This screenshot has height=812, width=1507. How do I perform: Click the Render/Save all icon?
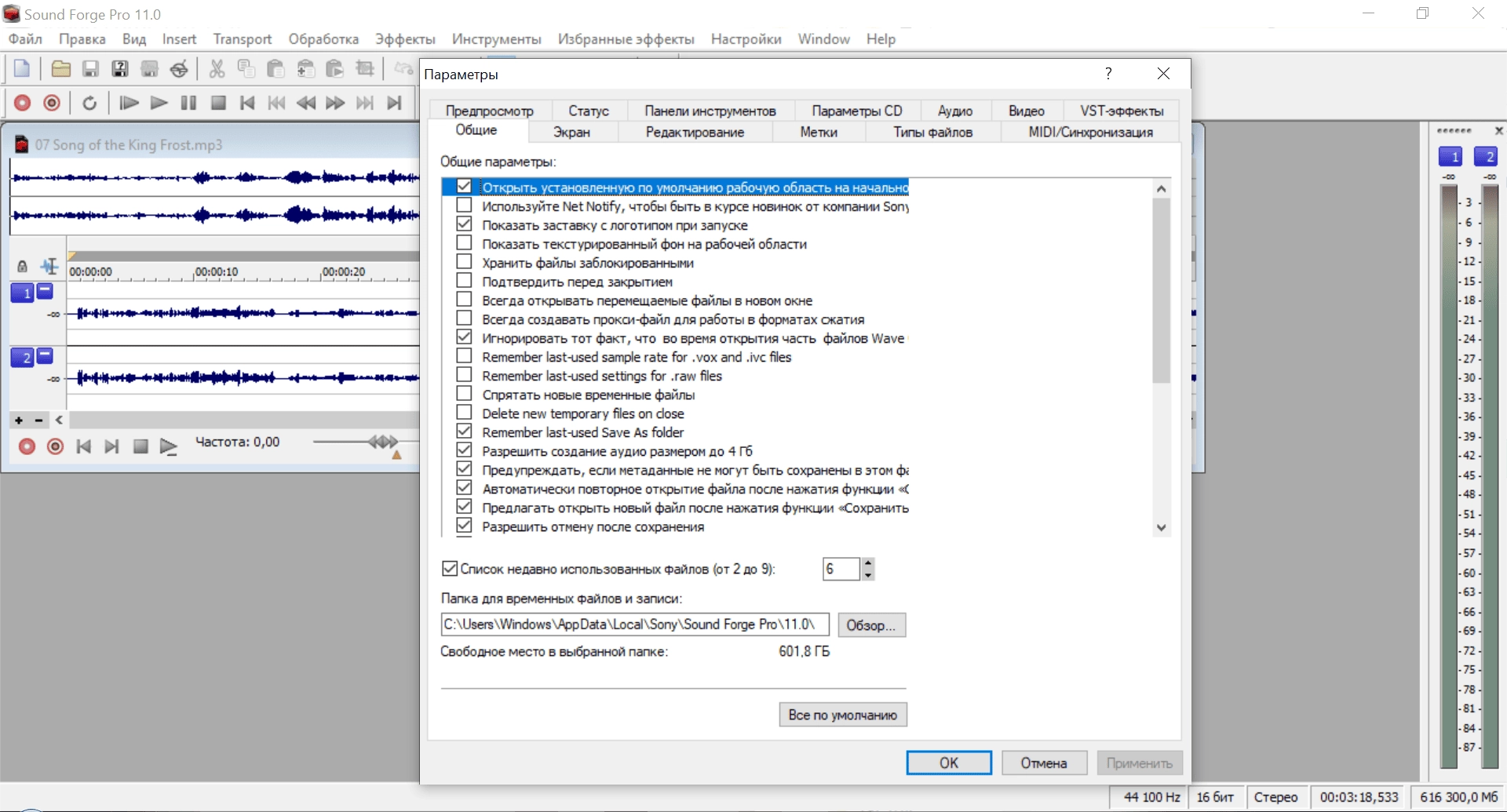[x=149, y=69]
